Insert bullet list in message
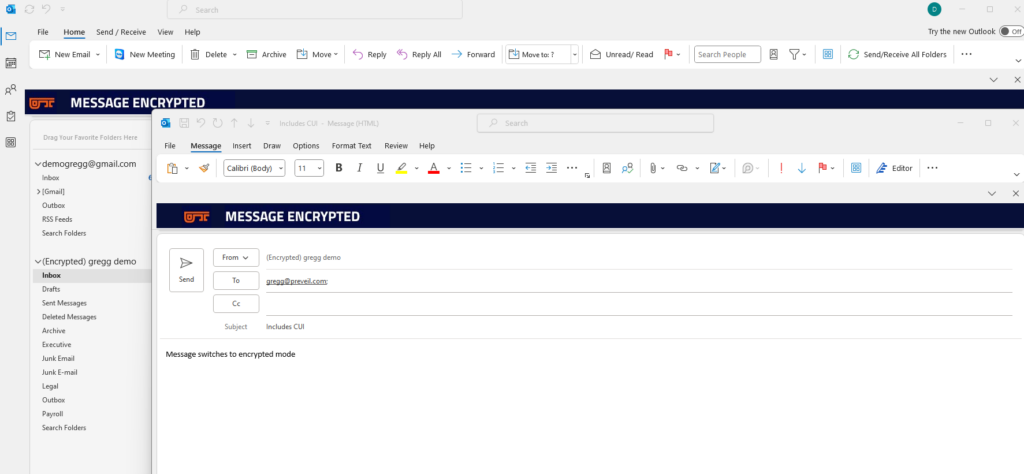The image size is (1024, 474). [466, 168]
